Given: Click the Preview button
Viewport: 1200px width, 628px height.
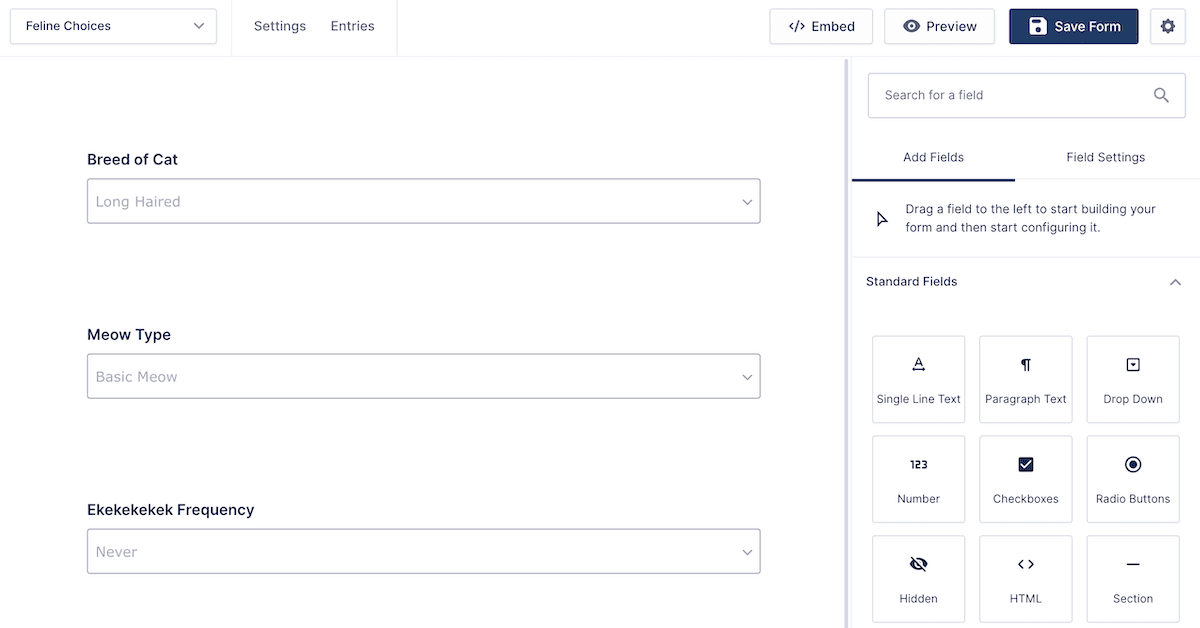Looking at the screenshot, I should coord(939,27).
